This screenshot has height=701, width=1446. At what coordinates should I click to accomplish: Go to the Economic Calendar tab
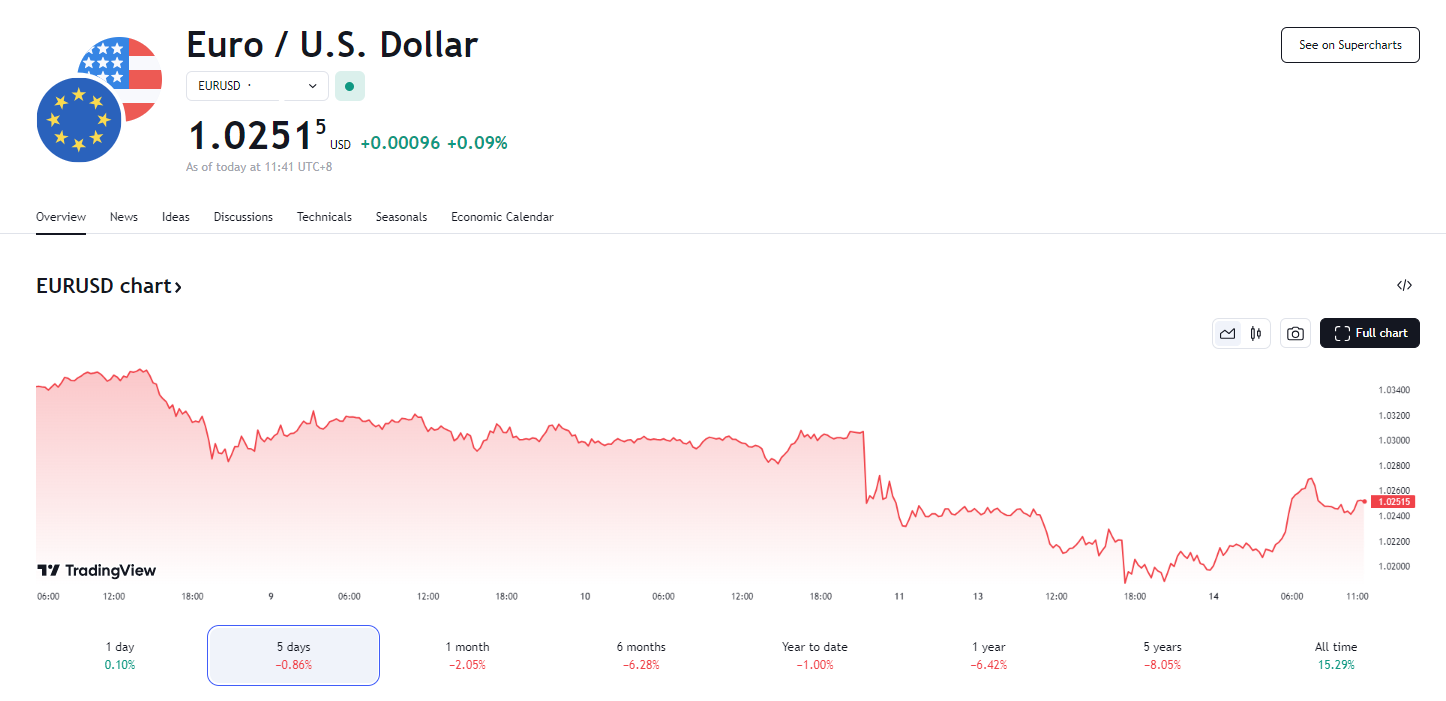coord(502,217)
